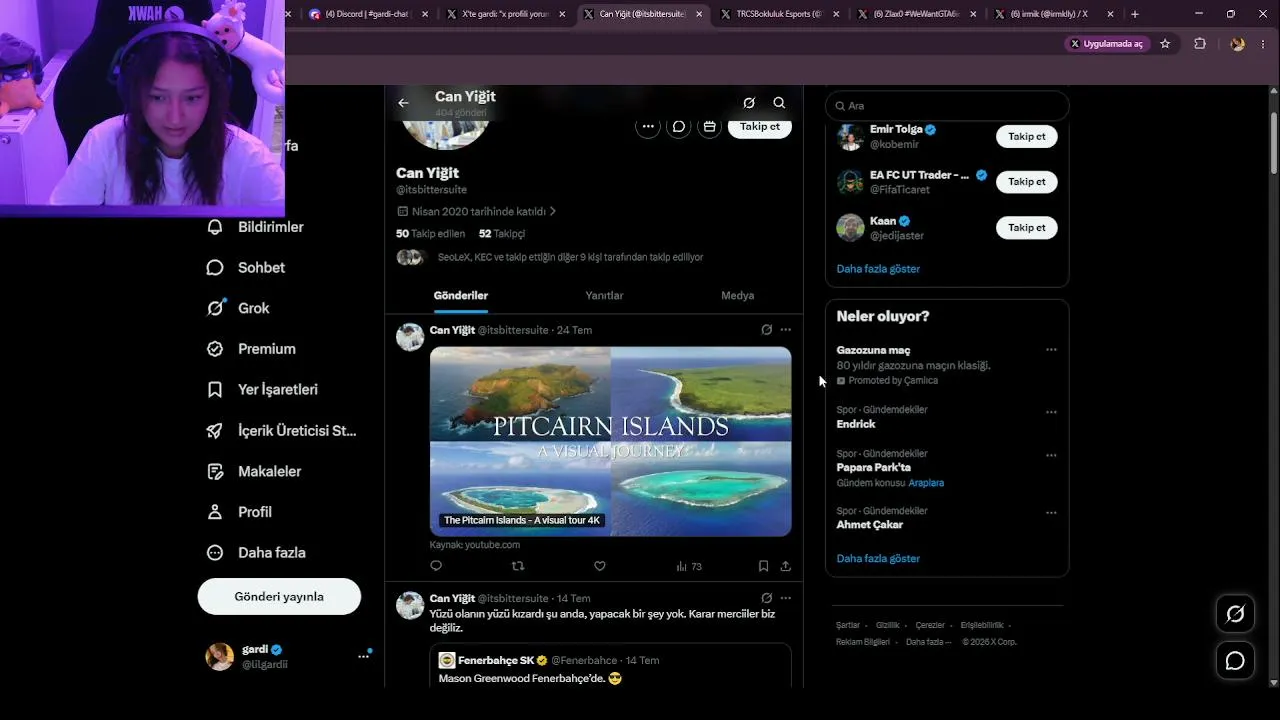Play the Pitcairn Islands video thumbnail
The height and width of the screenshot is (720, 1280).
pos(610,441)
